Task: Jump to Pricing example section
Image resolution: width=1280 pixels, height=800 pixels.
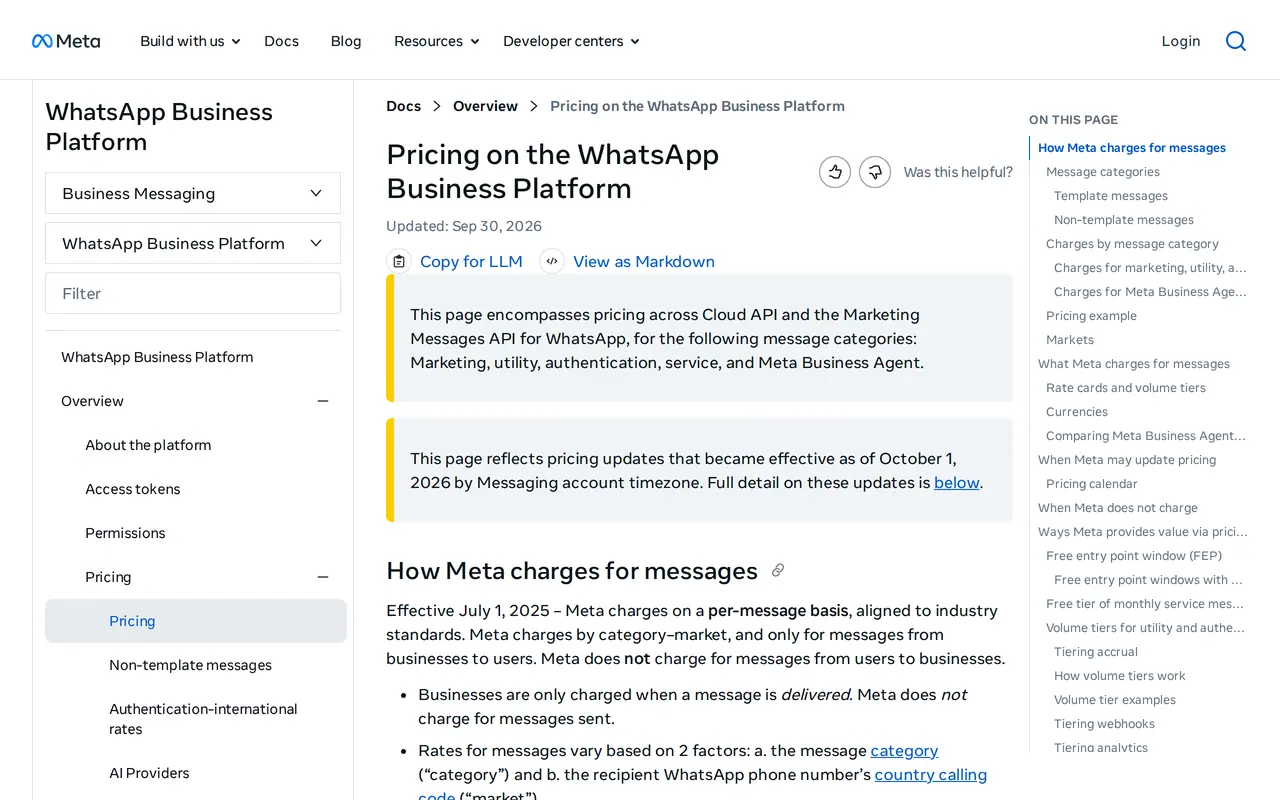Action: click(1091, 316)
